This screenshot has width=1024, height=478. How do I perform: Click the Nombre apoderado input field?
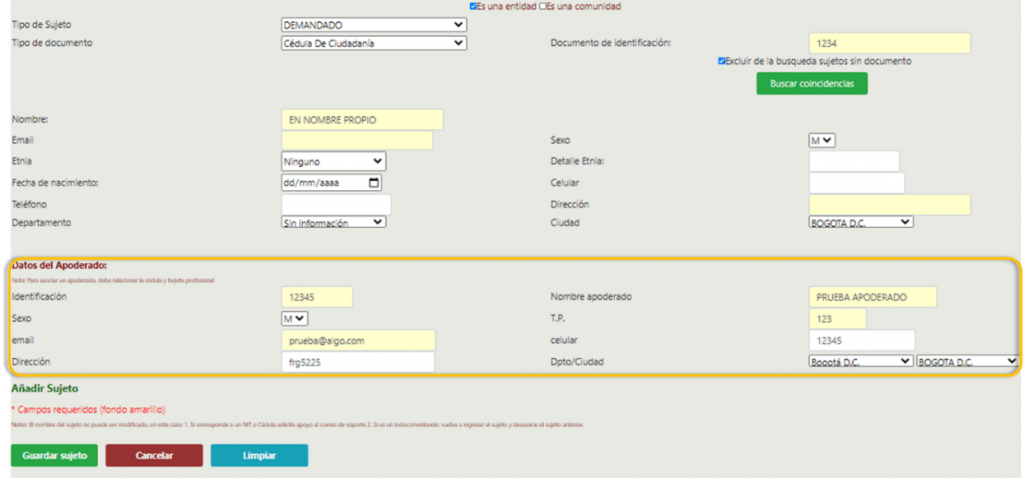(x=872, y=297)
